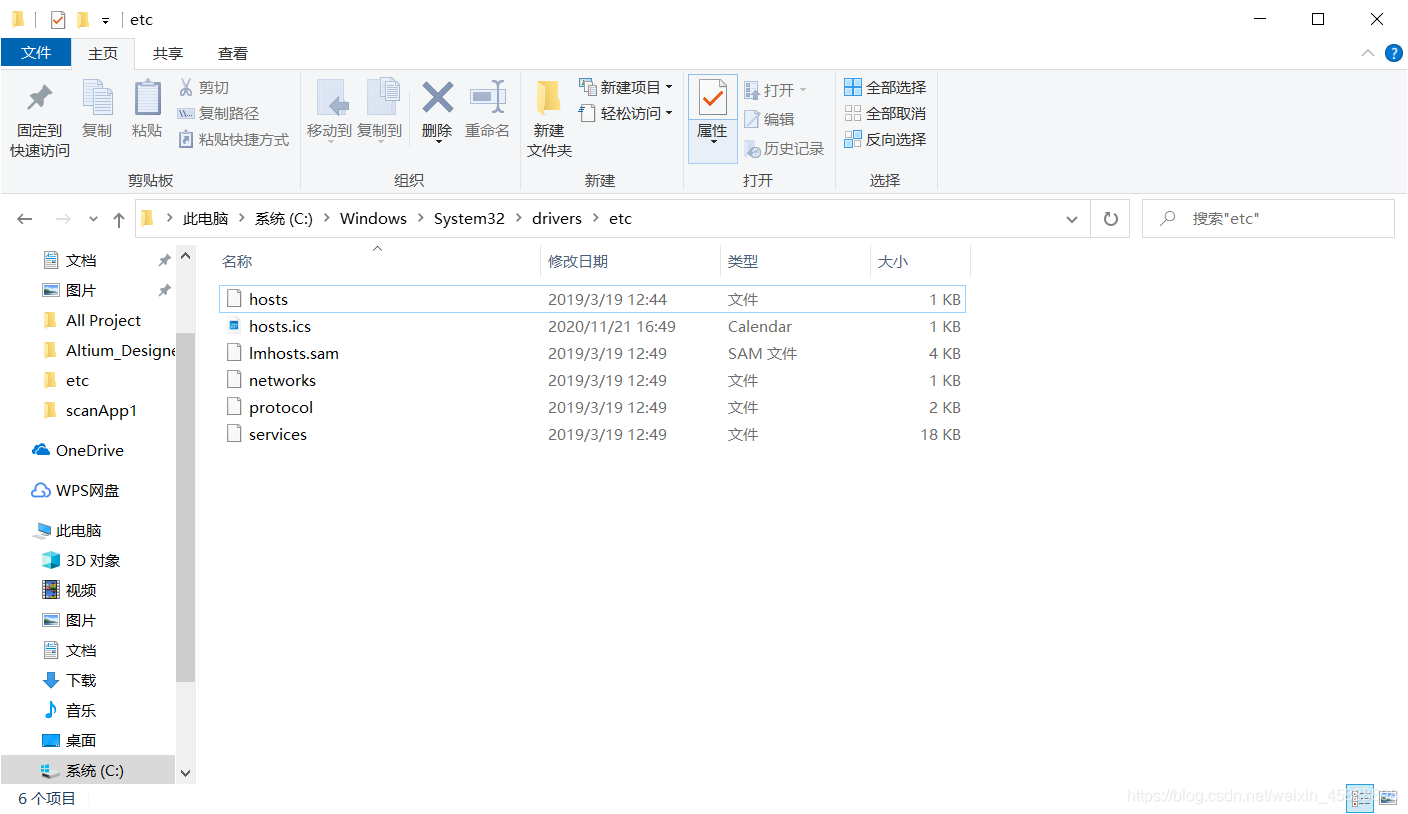The height and width of the screenshot is (814, 1408).
Task: Click the Edit (编辑) ribbon button
Action: (x=769, y=119)
